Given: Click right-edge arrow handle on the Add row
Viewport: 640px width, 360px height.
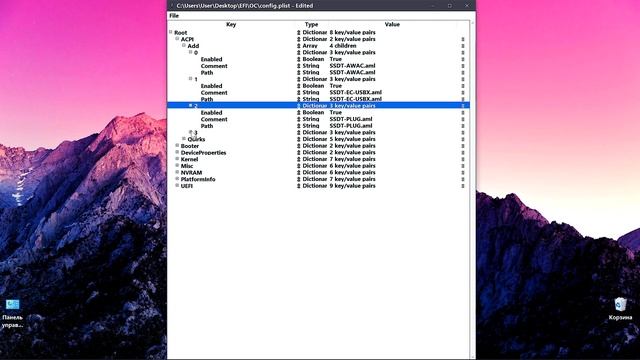Looking at the screenshot, I should click(x=463, y=46).
